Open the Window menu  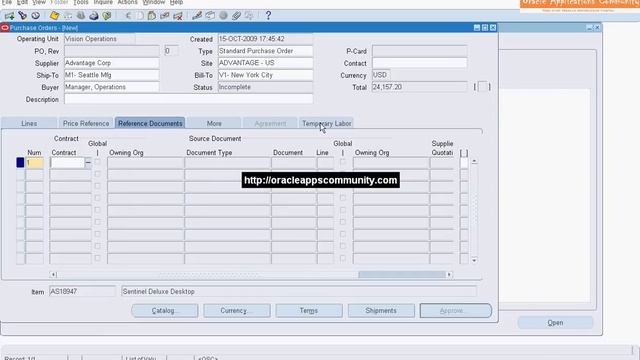[153, 2]
